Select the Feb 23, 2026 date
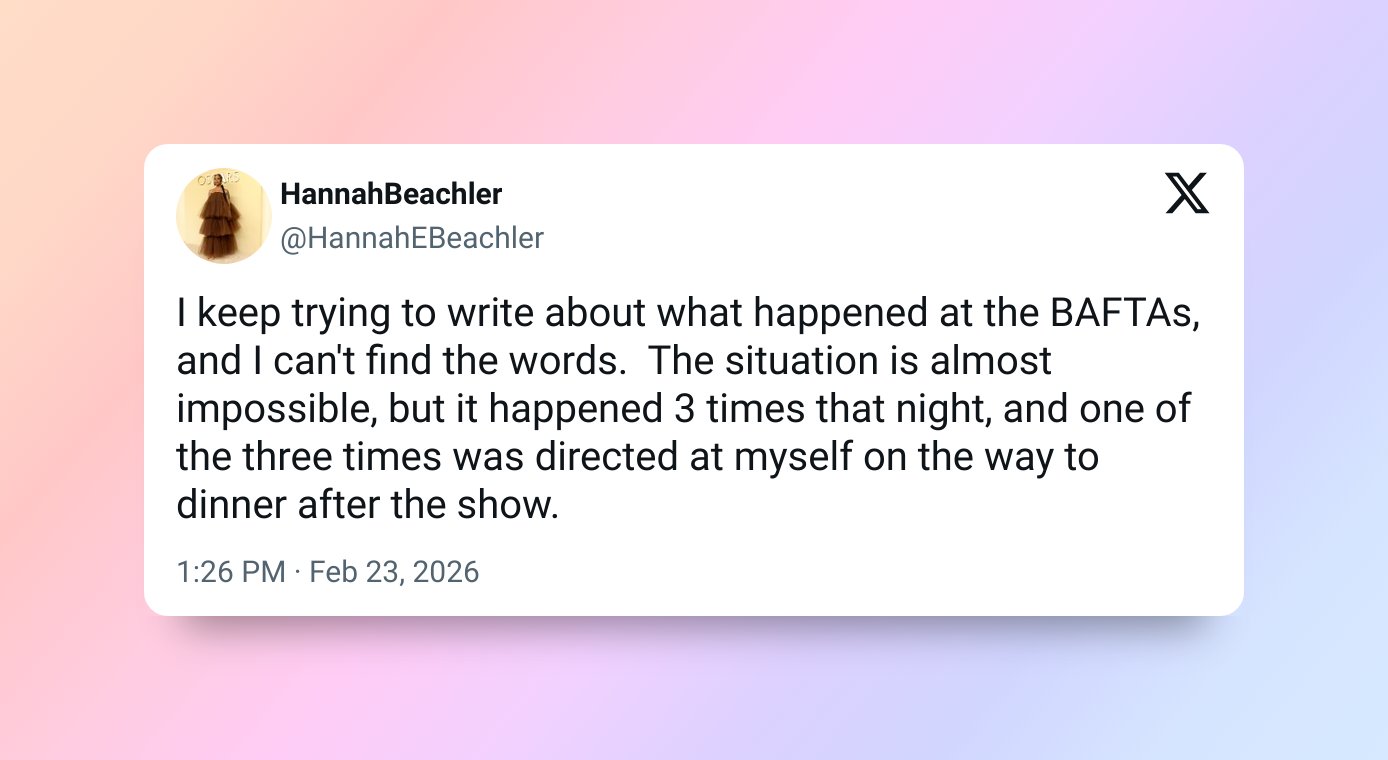The height and width of the screenshot is (760, 1388). pos(394,572)
